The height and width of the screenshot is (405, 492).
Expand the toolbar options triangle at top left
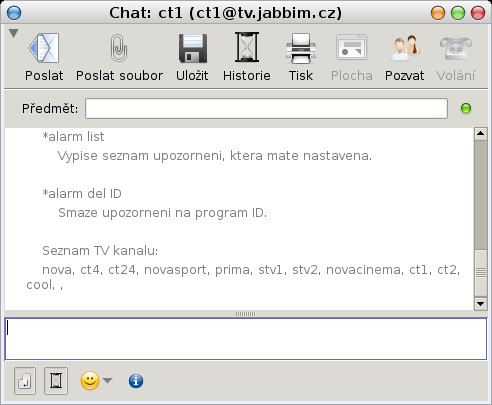click(13, 33)
